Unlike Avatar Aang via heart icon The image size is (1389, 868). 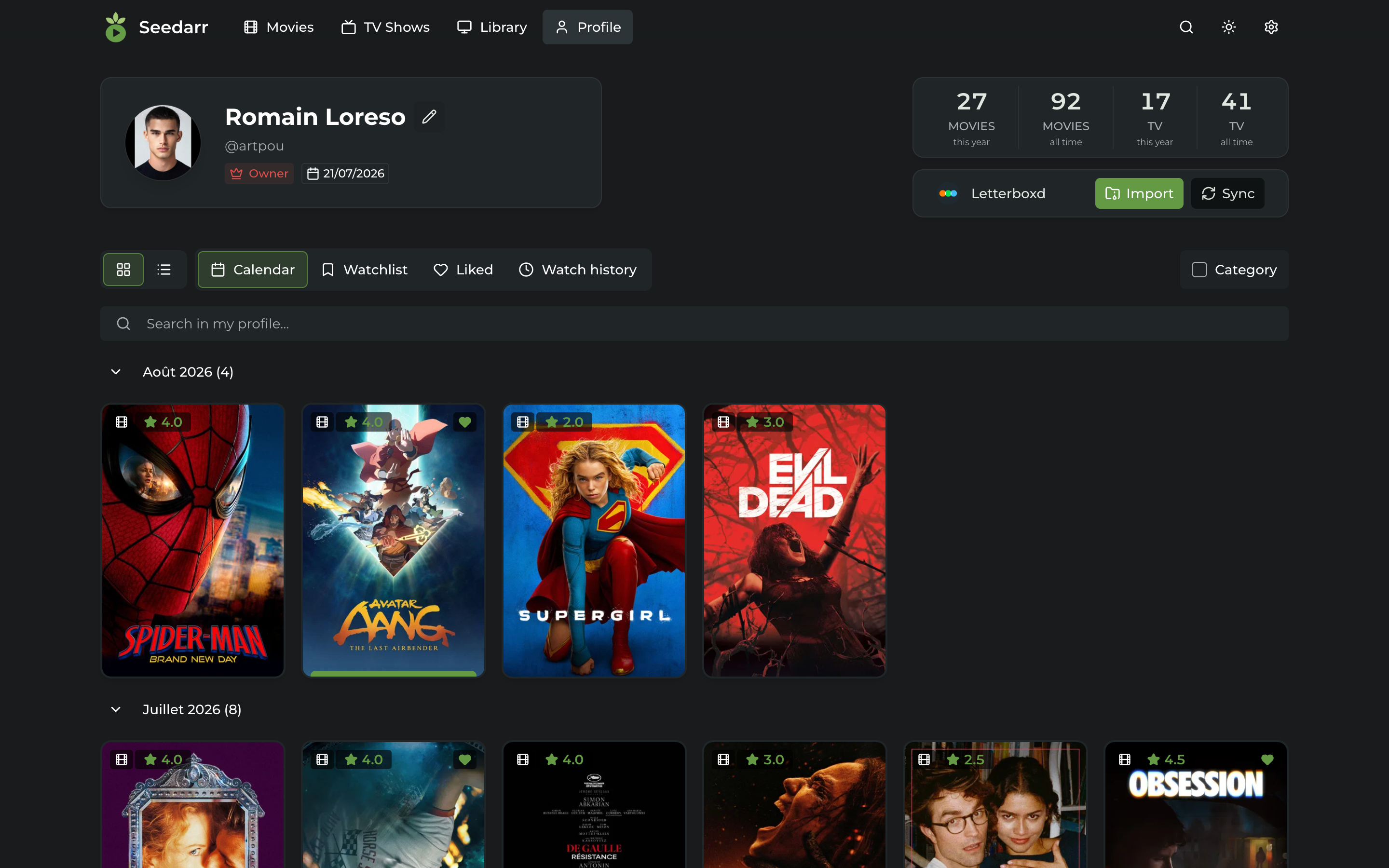click(465, 422)
